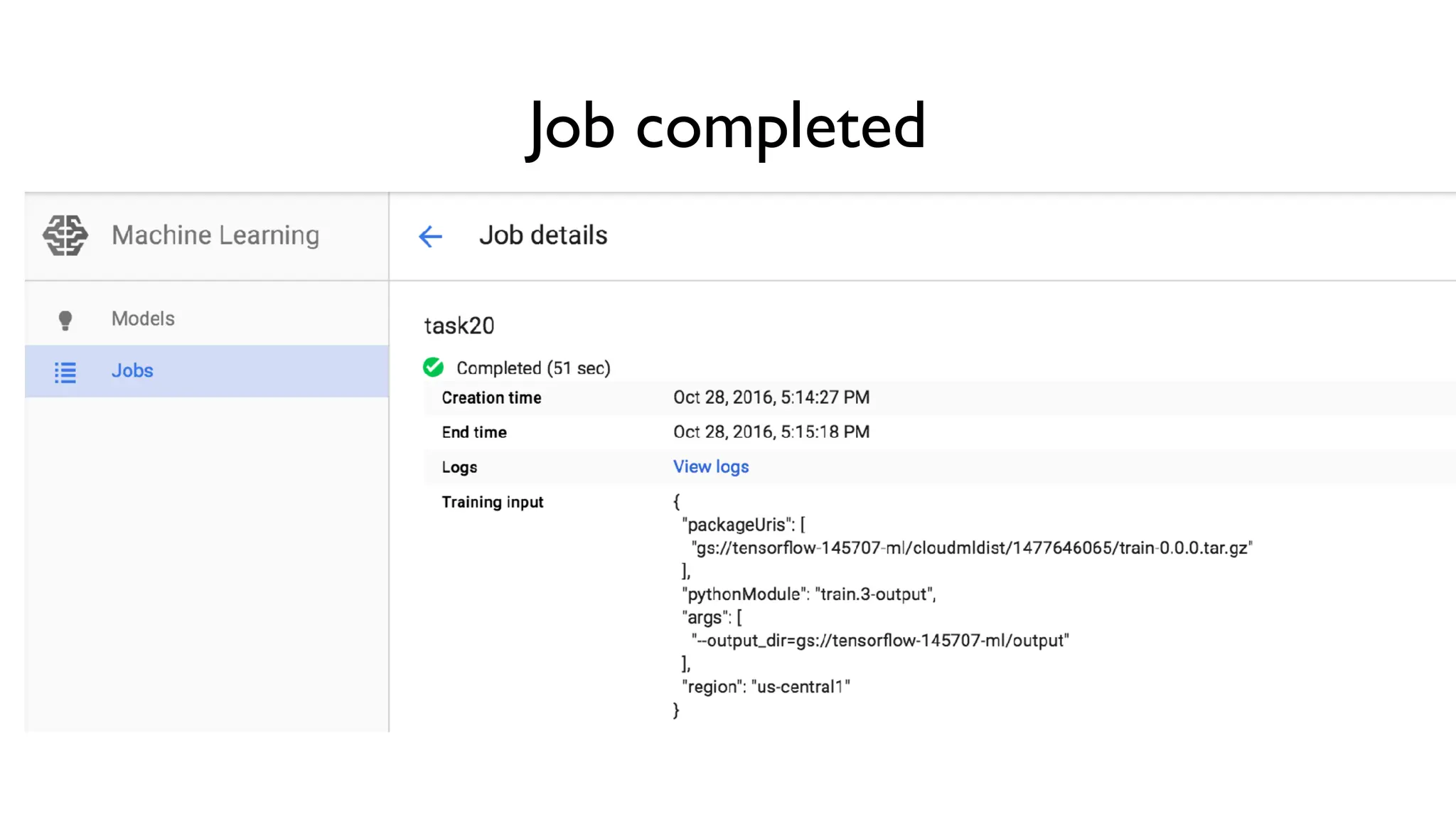The width and height of the screenshot is (1456, 819).
Task: Click the task20 job name
Action: [459, 326]
